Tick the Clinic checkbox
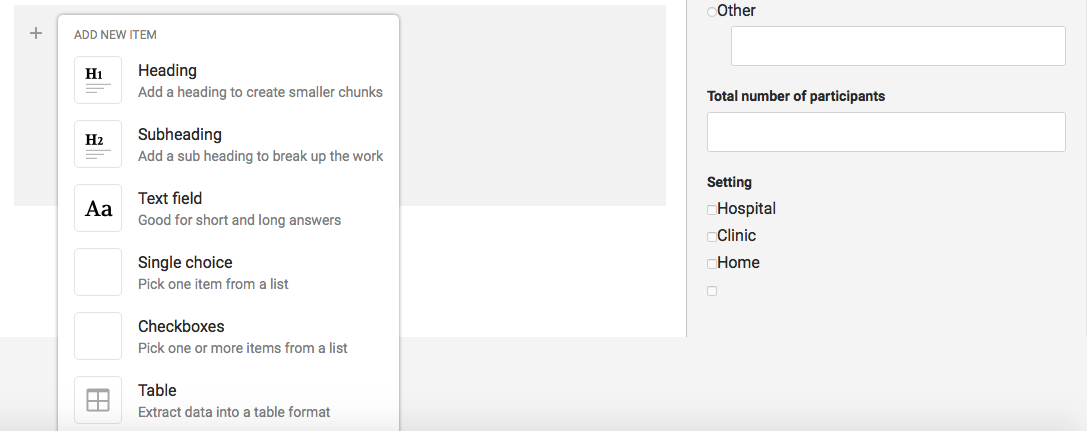 pos(712,237)
